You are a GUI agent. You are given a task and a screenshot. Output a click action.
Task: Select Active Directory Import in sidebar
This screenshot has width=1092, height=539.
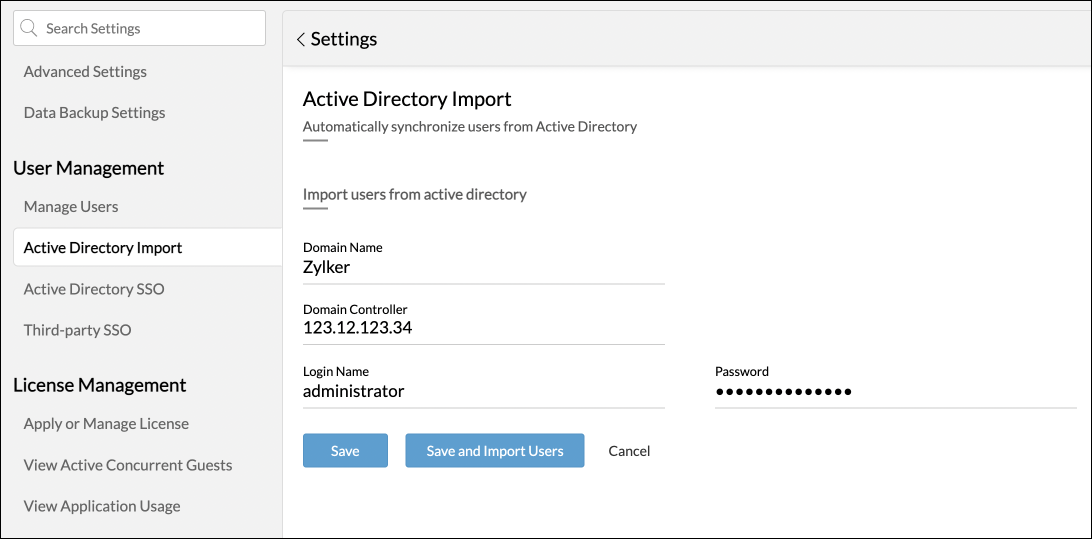(103, 248)
